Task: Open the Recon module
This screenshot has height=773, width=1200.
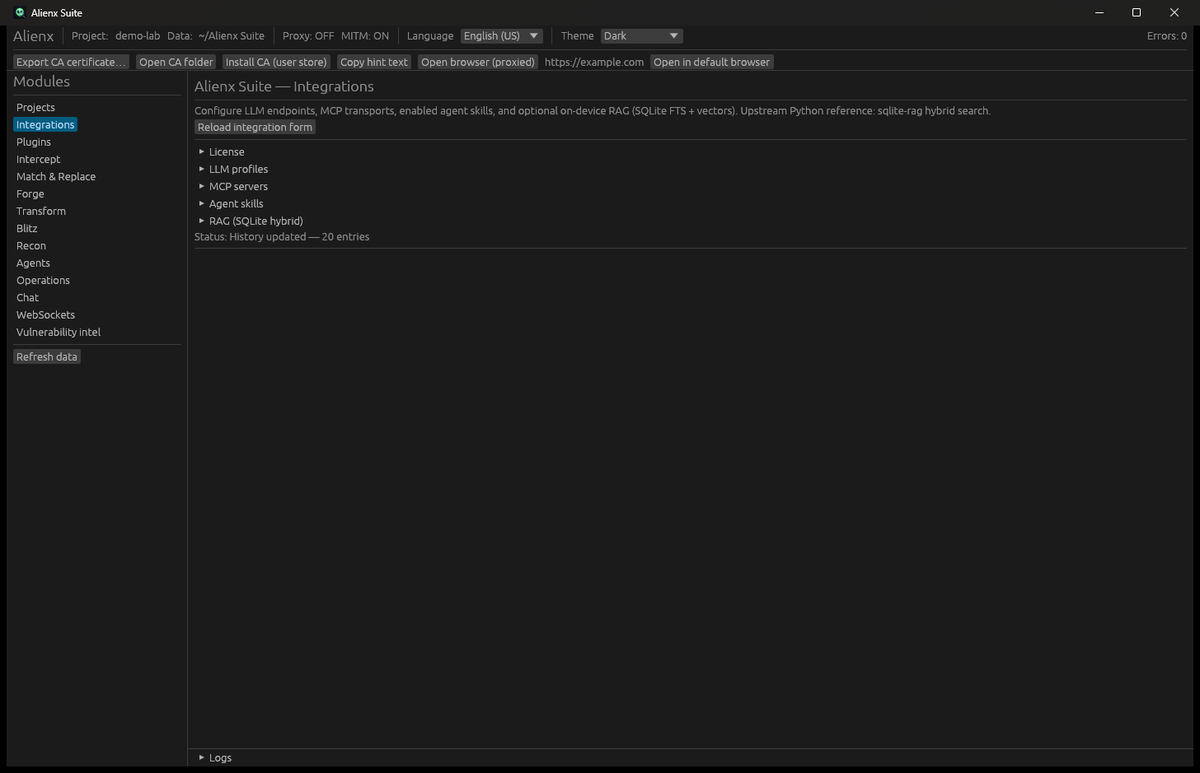Action: (x=31, y=246)
